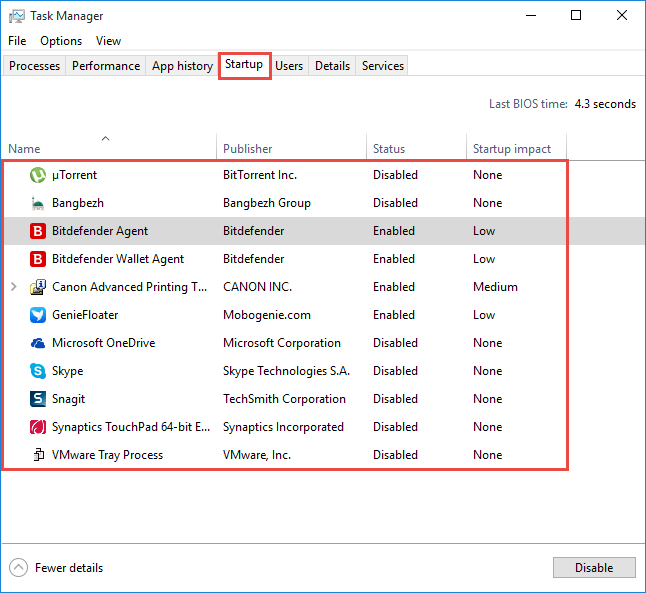Click the Skype app icon

tap(38, 371)
